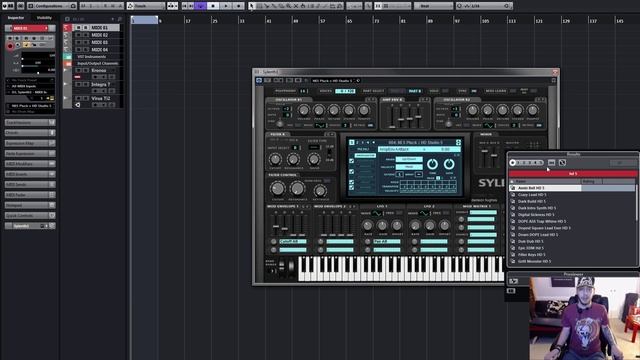
Task: Expand the Sylenth1 section in Inspector
Action: (30, 226)
